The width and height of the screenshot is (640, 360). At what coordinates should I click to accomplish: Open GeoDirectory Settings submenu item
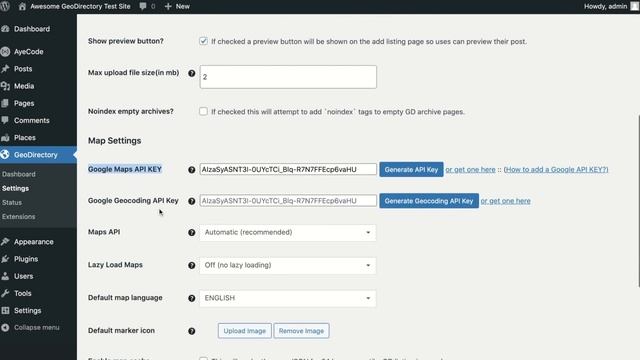point(16,188)
